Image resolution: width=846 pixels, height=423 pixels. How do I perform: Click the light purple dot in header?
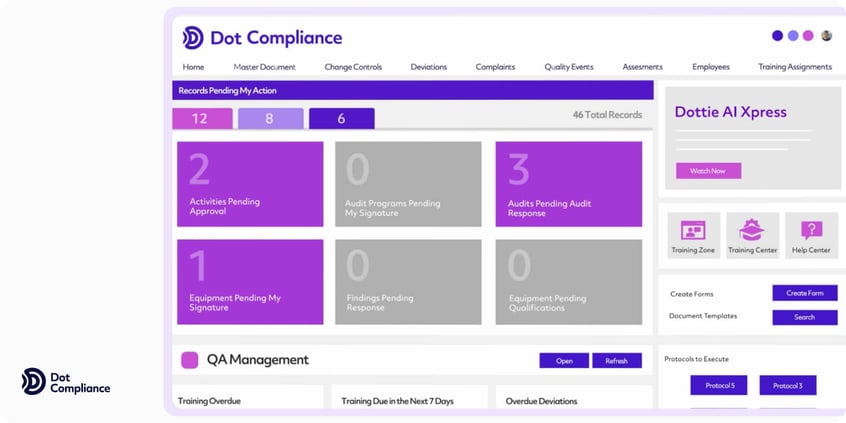click(793, 36)
